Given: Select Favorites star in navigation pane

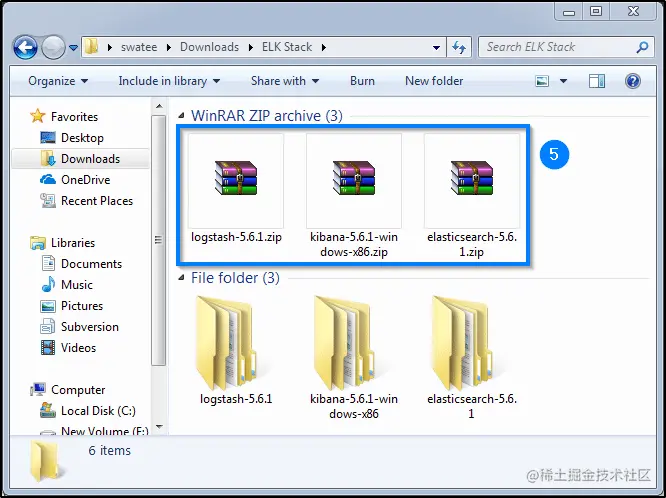Looking at the screenshot, I should coord(38,116).
